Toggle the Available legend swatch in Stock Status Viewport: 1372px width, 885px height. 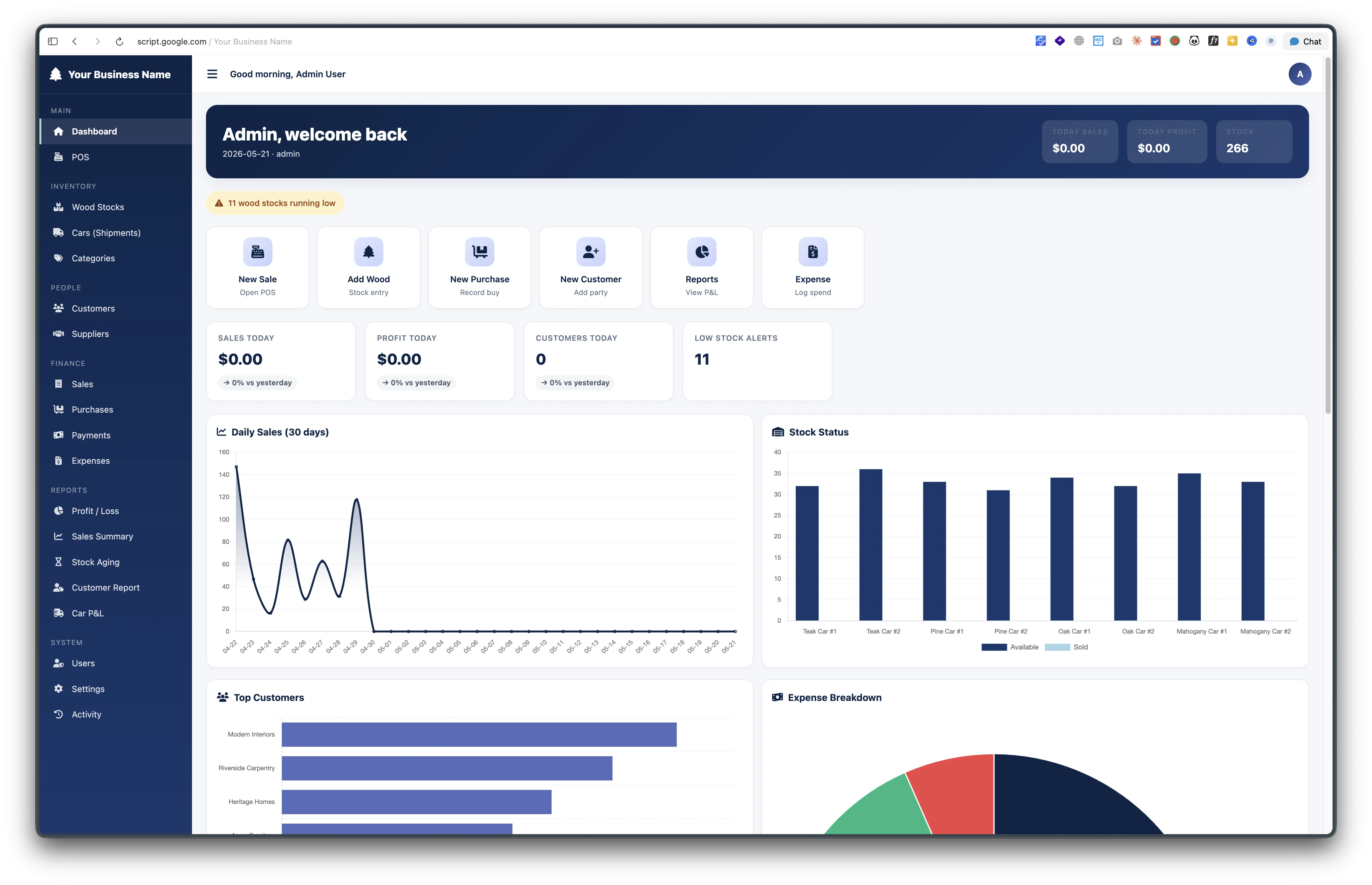(x=994, y=647)
